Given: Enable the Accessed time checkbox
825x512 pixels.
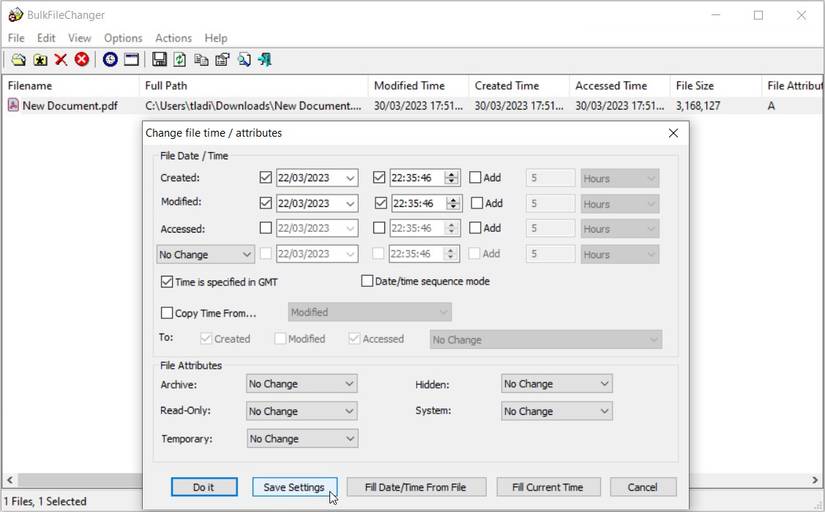Looking at the screenshot, I should [379, 228].
